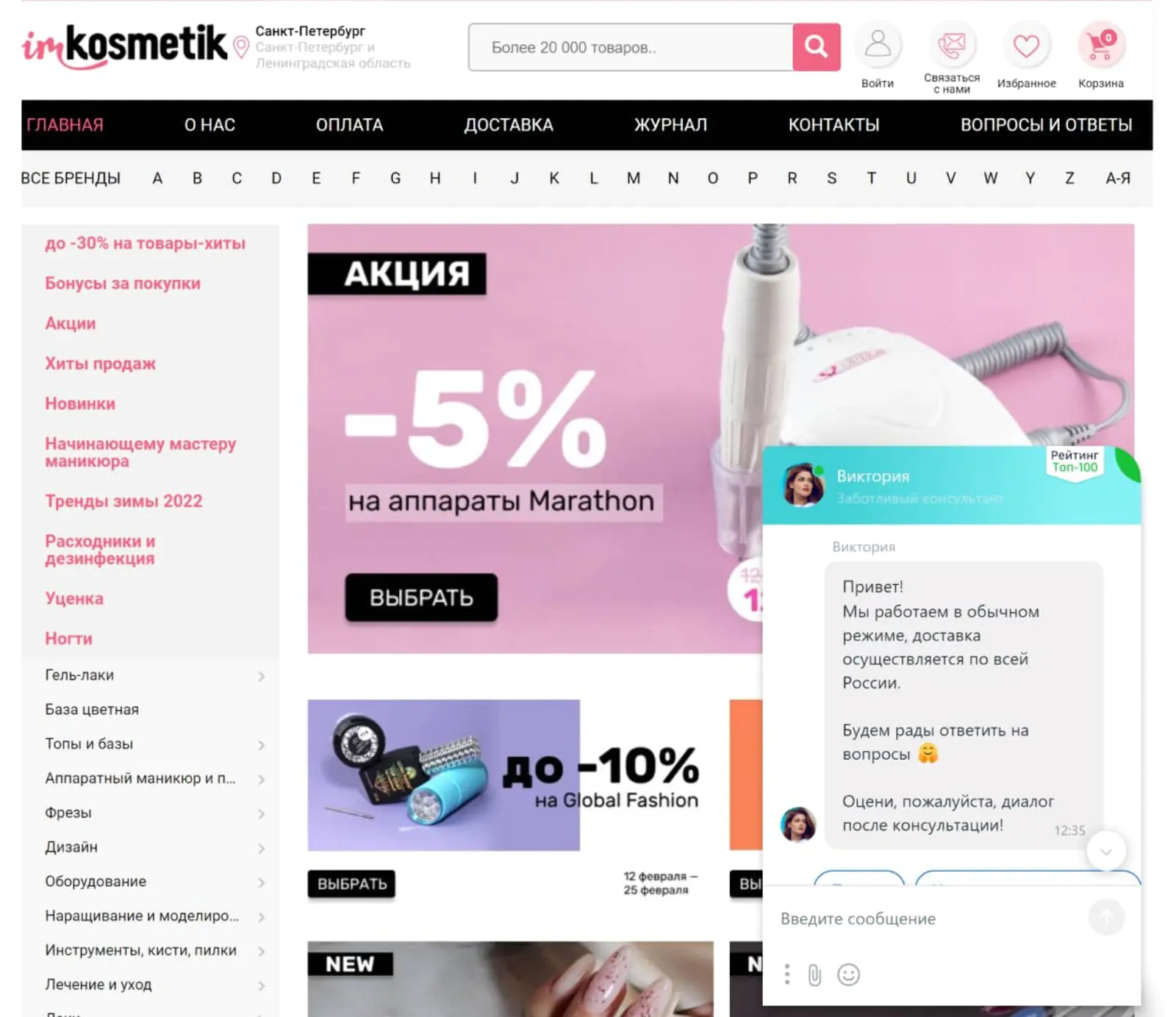Open the emoji smiley picker in chat

(x=848, y=974)
